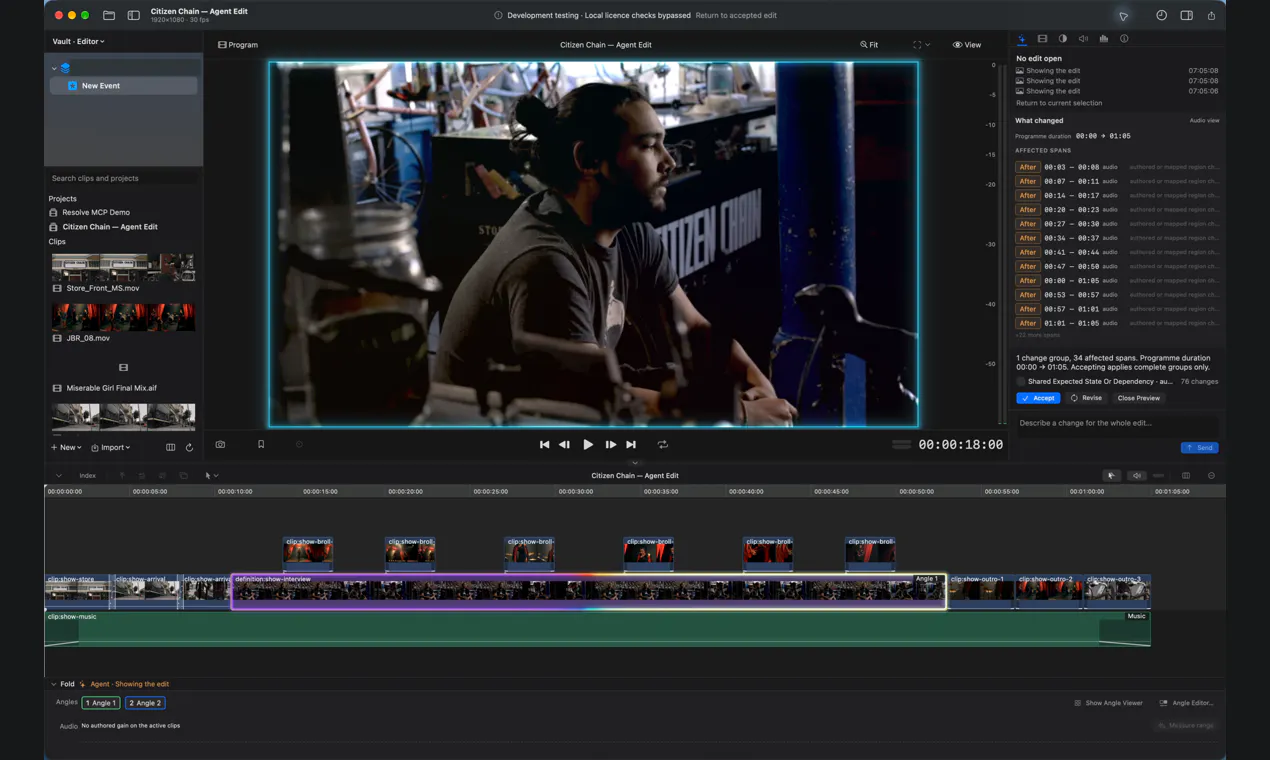Toggle loop playback
The width and height of the screenshot is (1270, 760).
coord(662,445)
